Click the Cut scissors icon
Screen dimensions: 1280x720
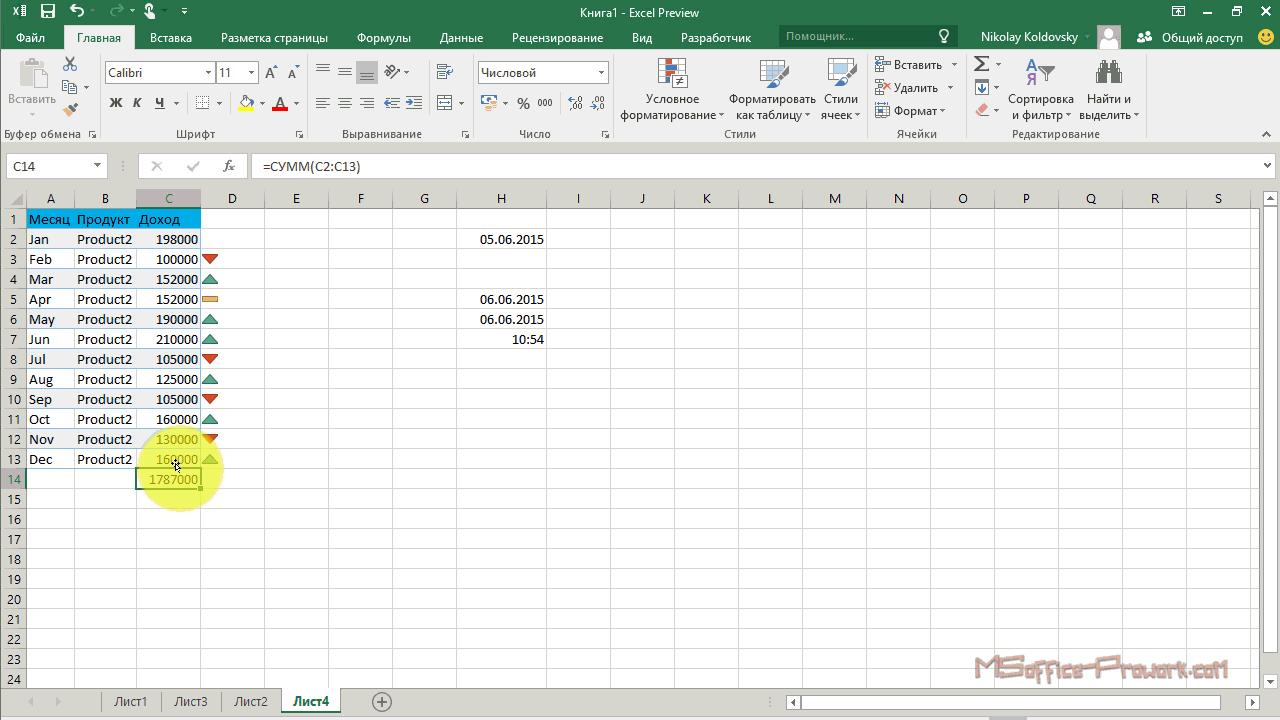click(x=70, y=64)
